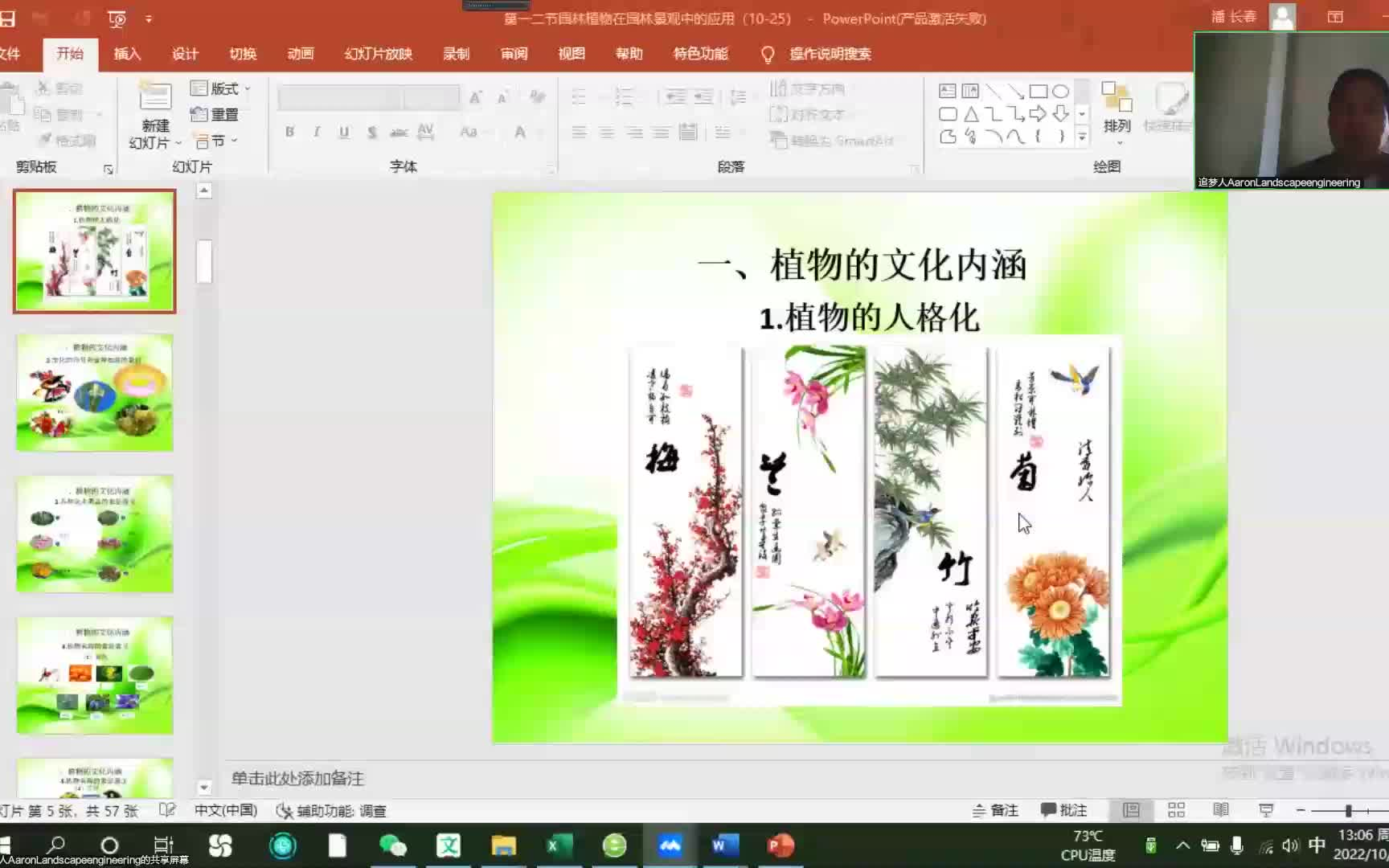Open the Comments pane from status bar
The image size is (1389, 868).
tap(1064, 810)
